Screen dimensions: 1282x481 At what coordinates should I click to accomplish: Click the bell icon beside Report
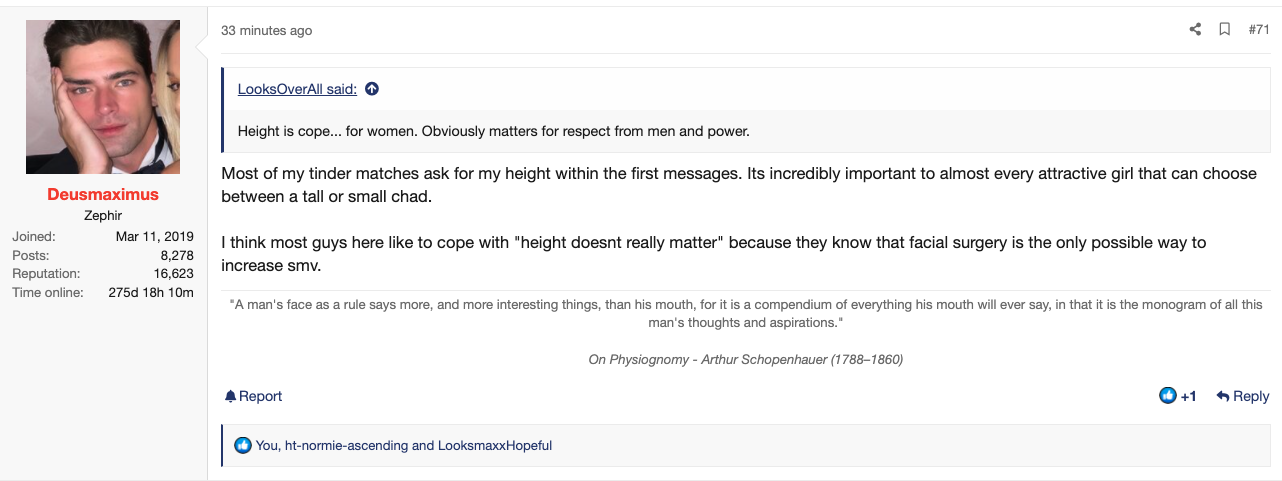[230, 397]
